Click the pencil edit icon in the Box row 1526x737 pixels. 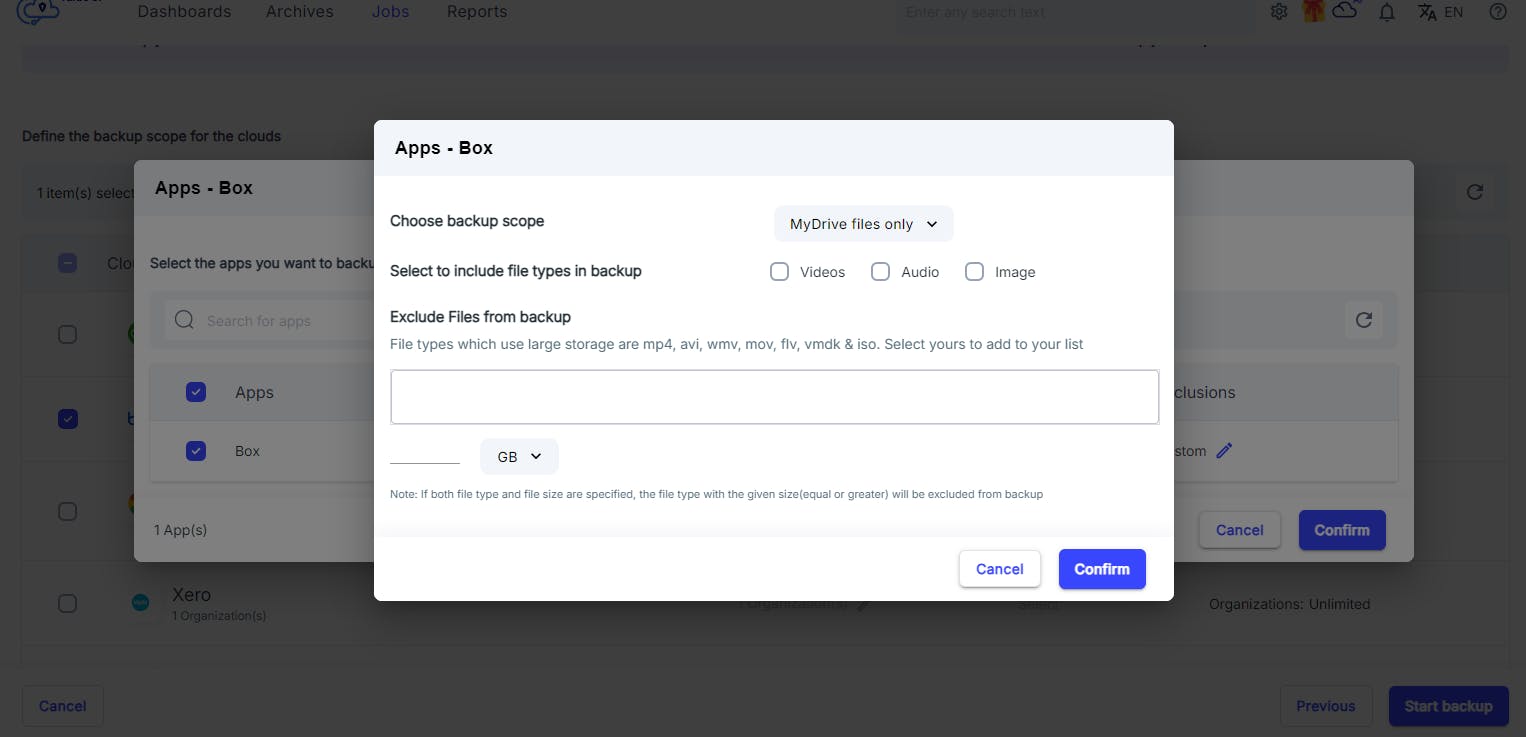click(1224, 451)
